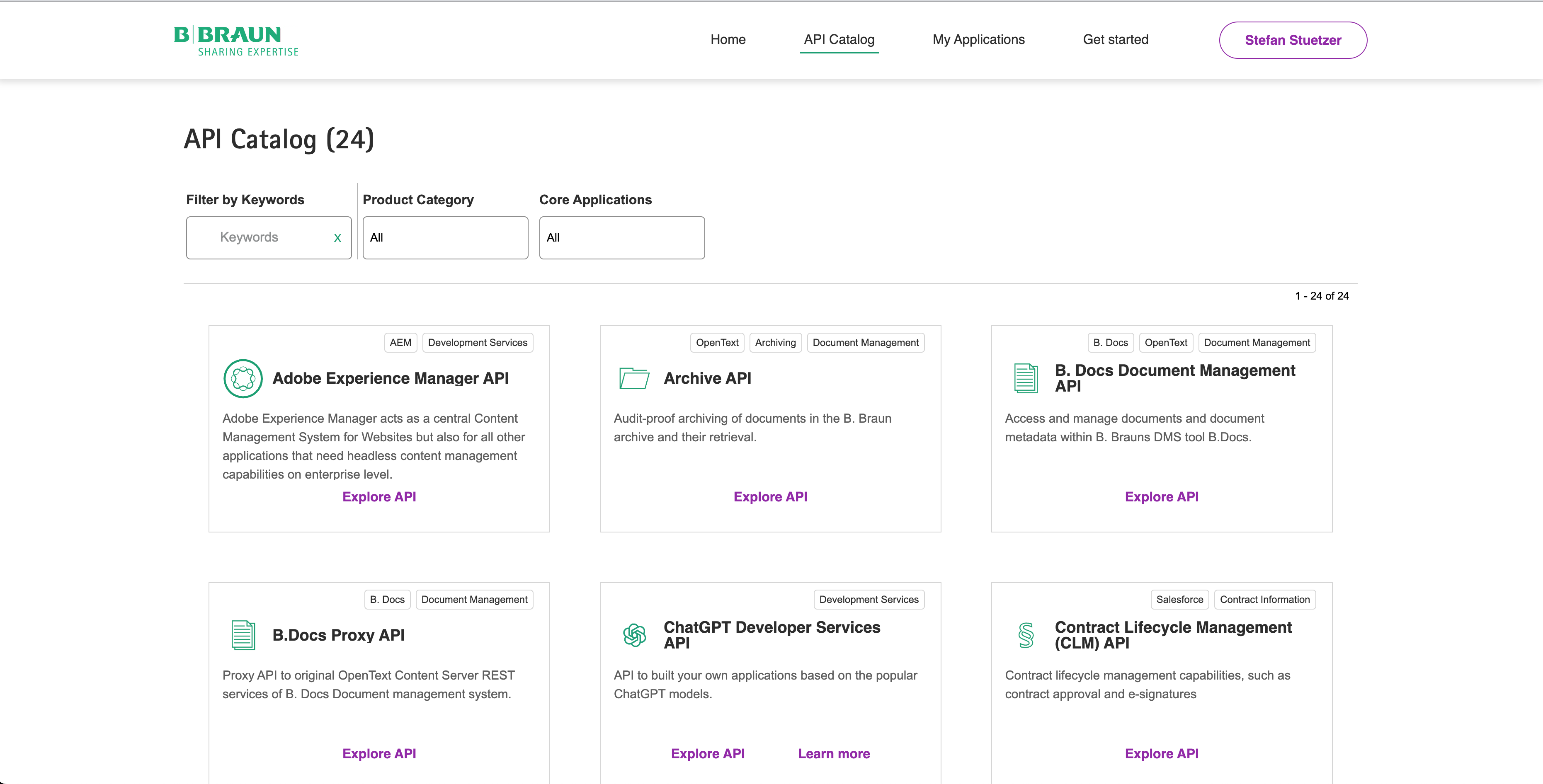
Task: Open the Product Category dropdown
Action: point(445,238)
